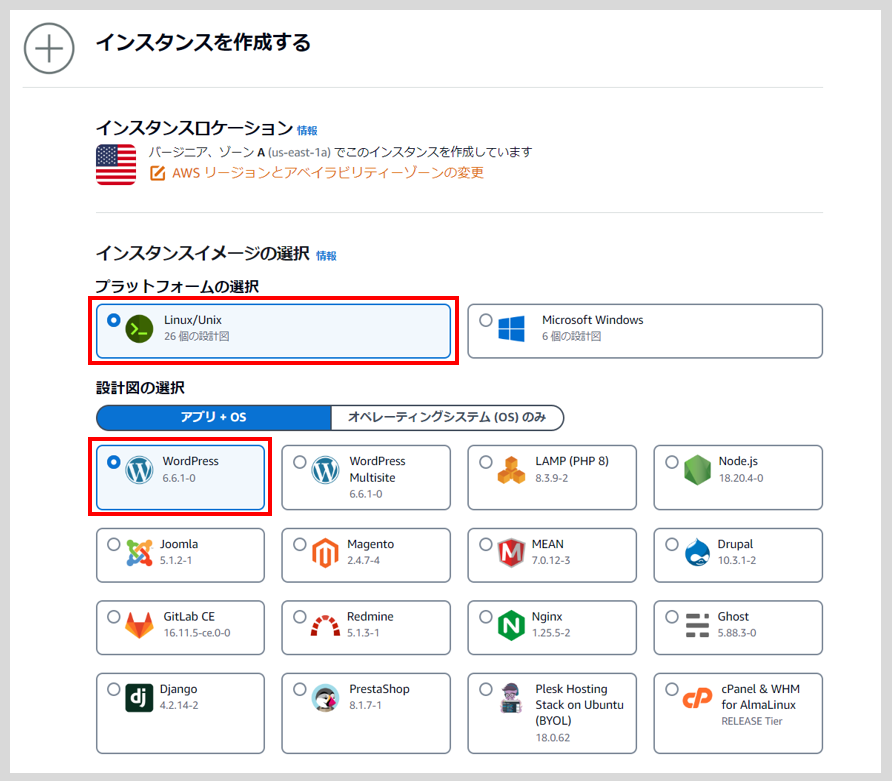Viewport: 892px width, 781px height.
Task: Select the Nginx radio button
Action: [x=486, y=617]
